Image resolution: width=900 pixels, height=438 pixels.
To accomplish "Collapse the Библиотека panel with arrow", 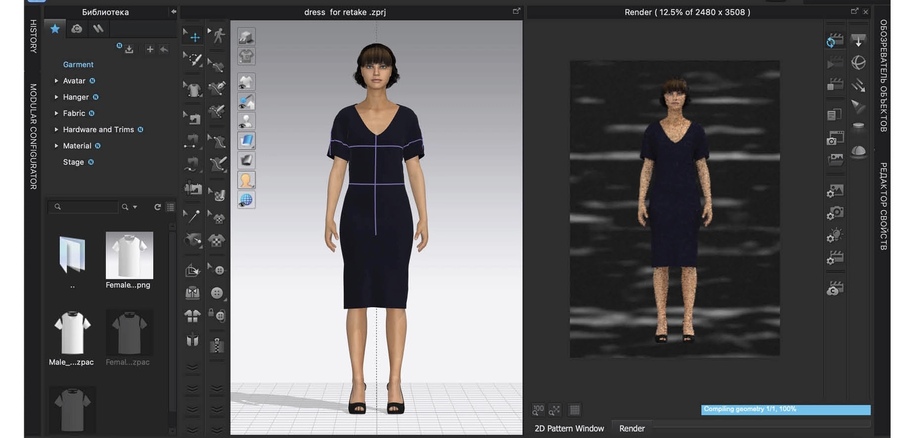I will coord(173,11).
